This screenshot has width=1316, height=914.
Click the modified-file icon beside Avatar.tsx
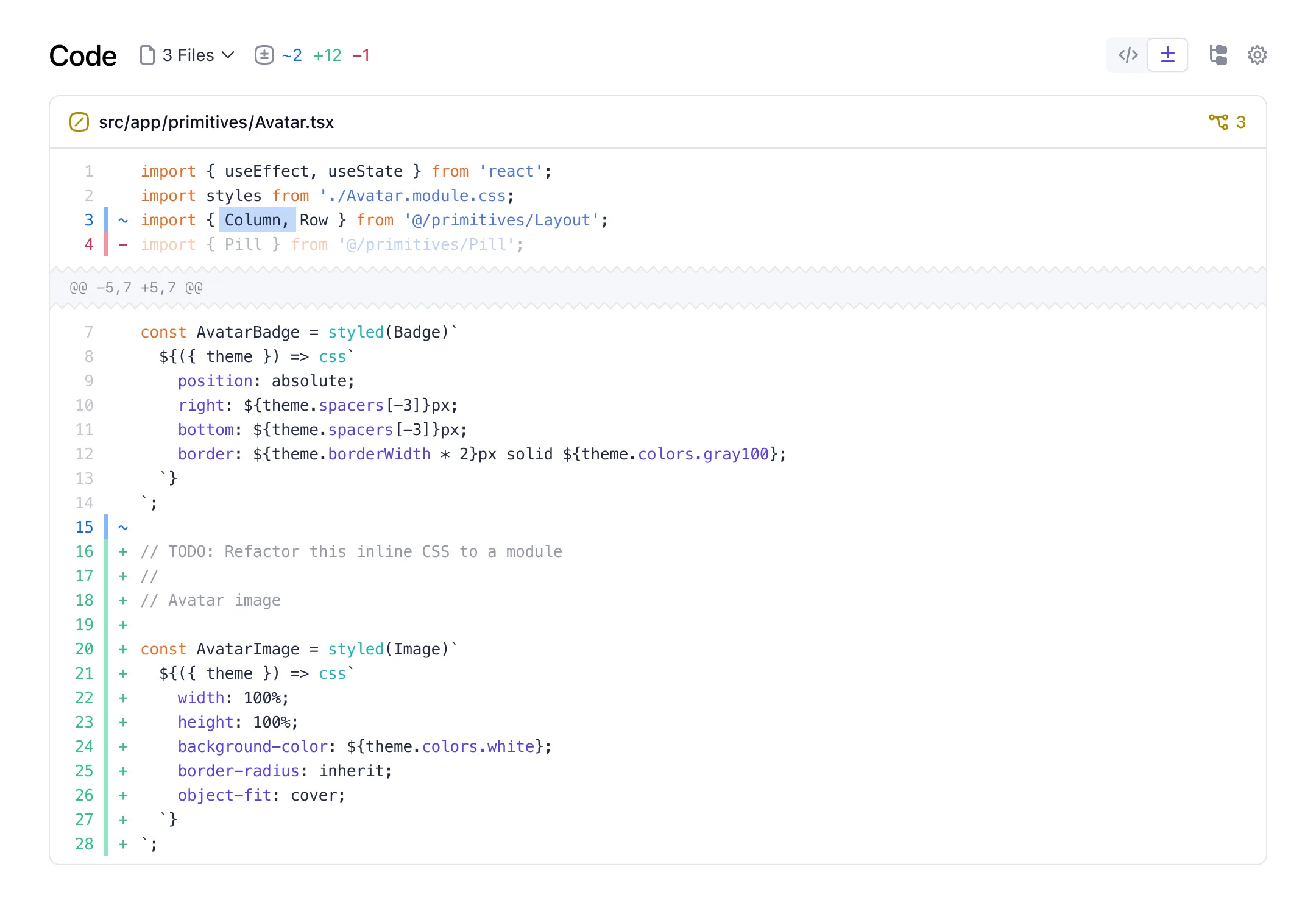[79, 122]
